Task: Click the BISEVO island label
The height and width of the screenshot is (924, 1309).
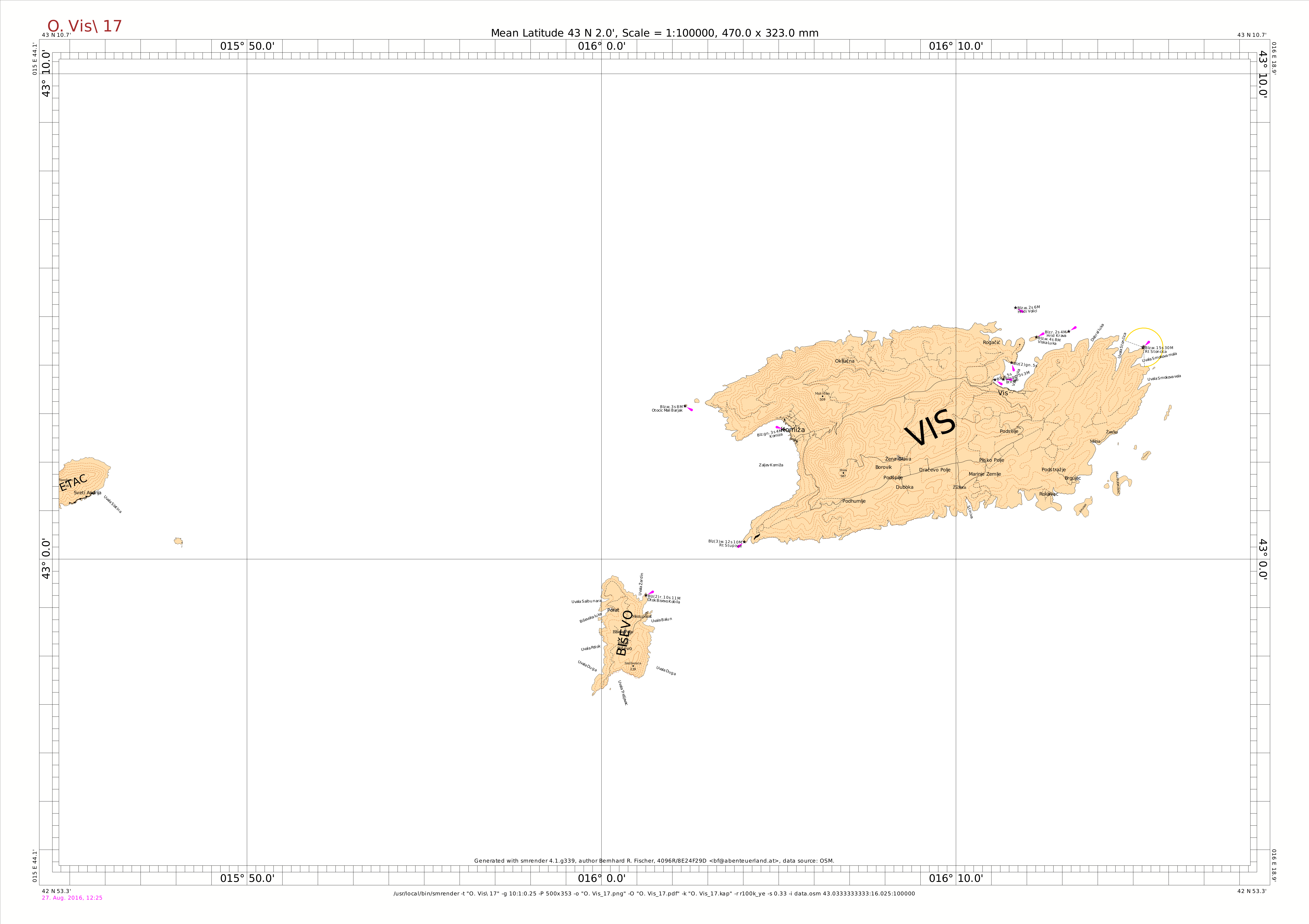Action: [624, 633]
